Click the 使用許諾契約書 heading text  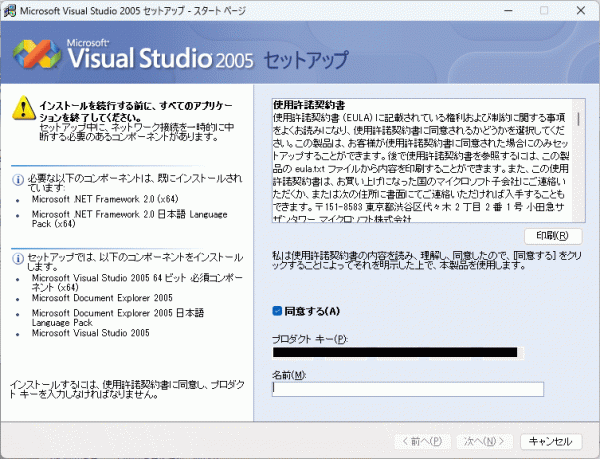tap(309, 104)
